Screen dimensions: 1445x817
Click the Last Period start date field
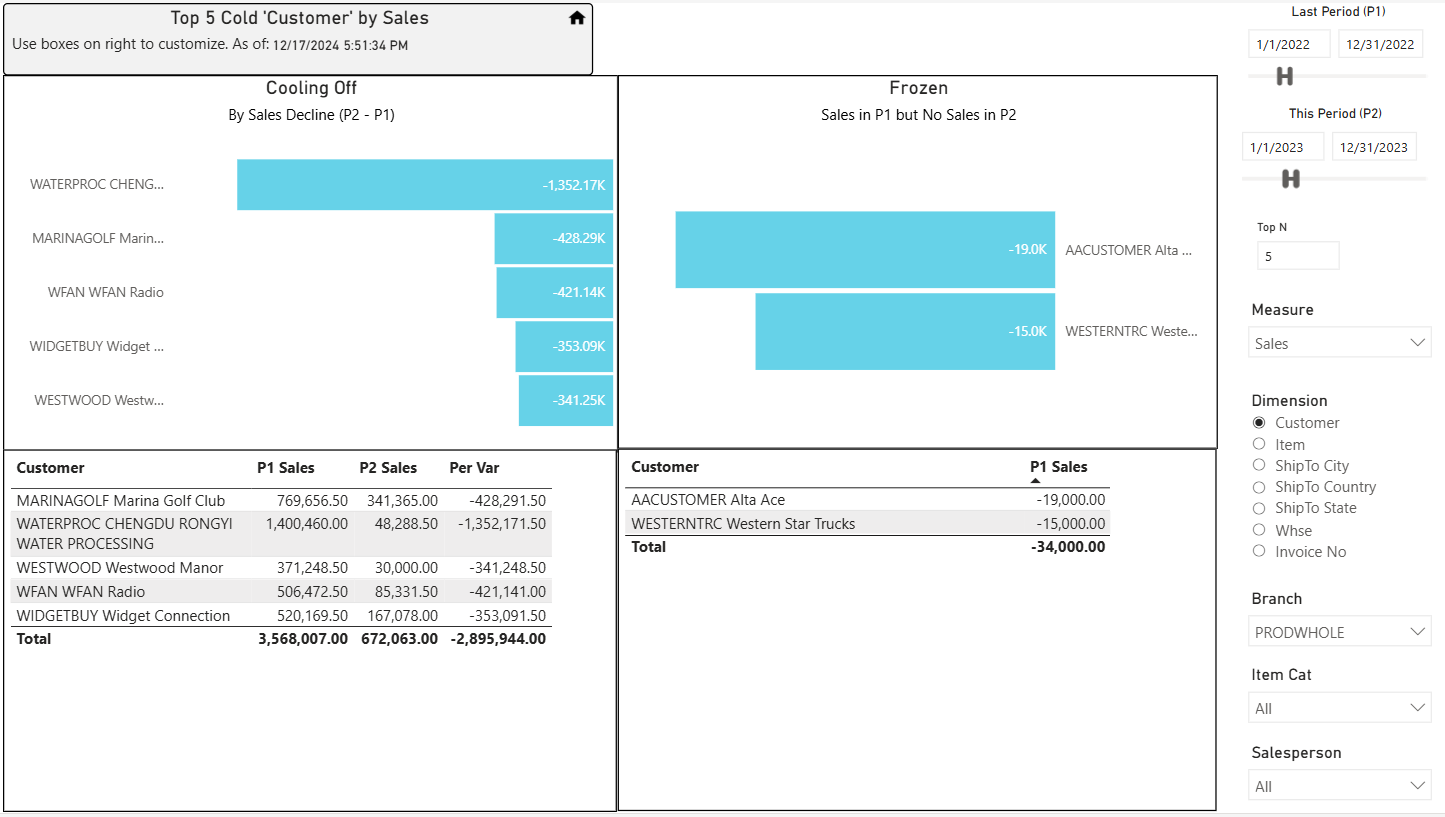point(1289,44)
